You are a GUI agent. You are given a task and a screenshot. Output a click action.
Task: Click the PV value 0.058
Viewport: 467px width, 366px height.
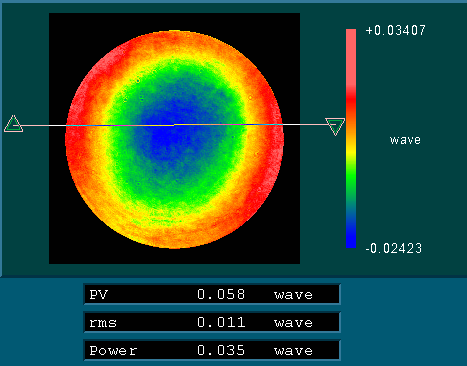221,294
